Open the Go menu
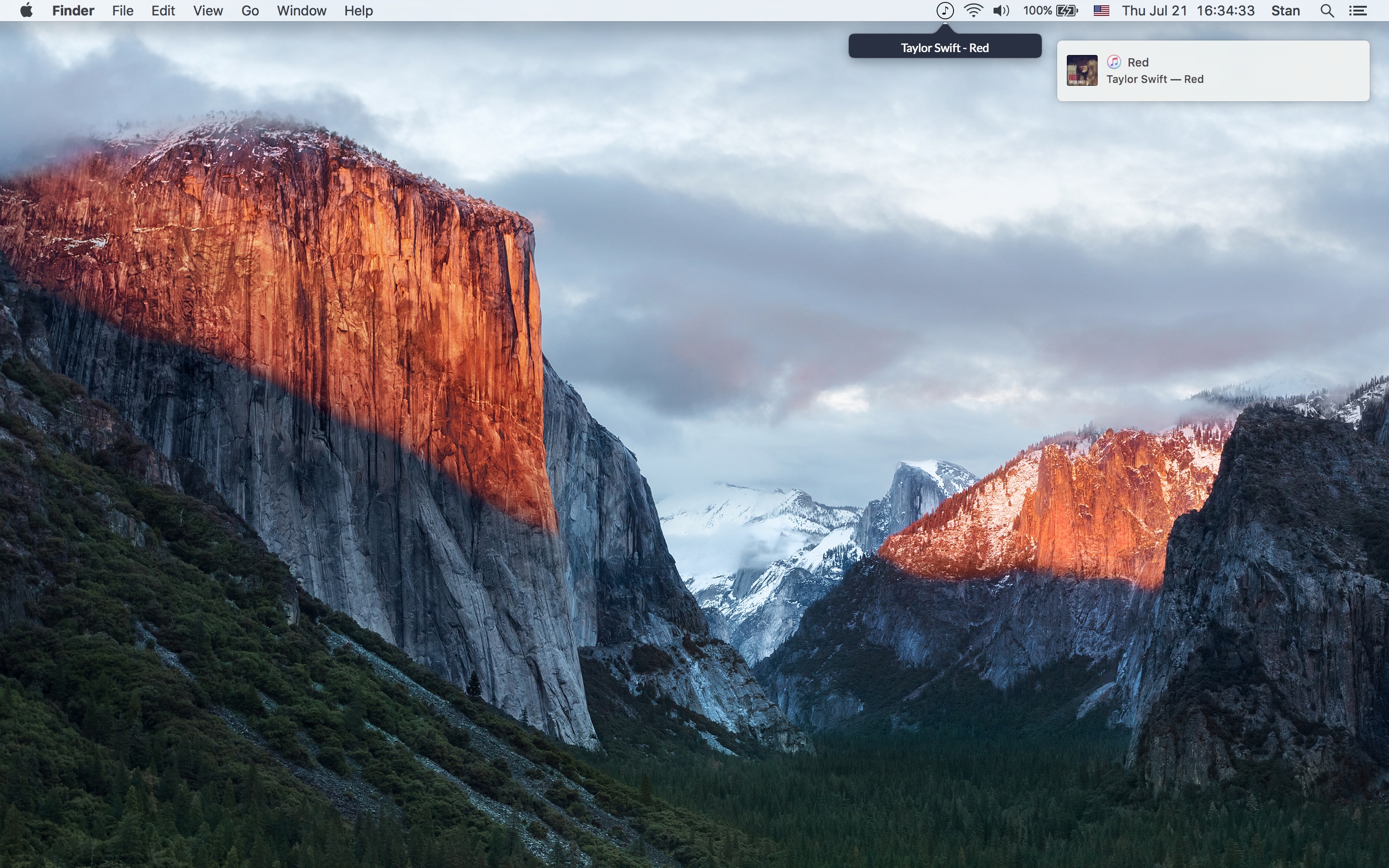 pos(250,11)
